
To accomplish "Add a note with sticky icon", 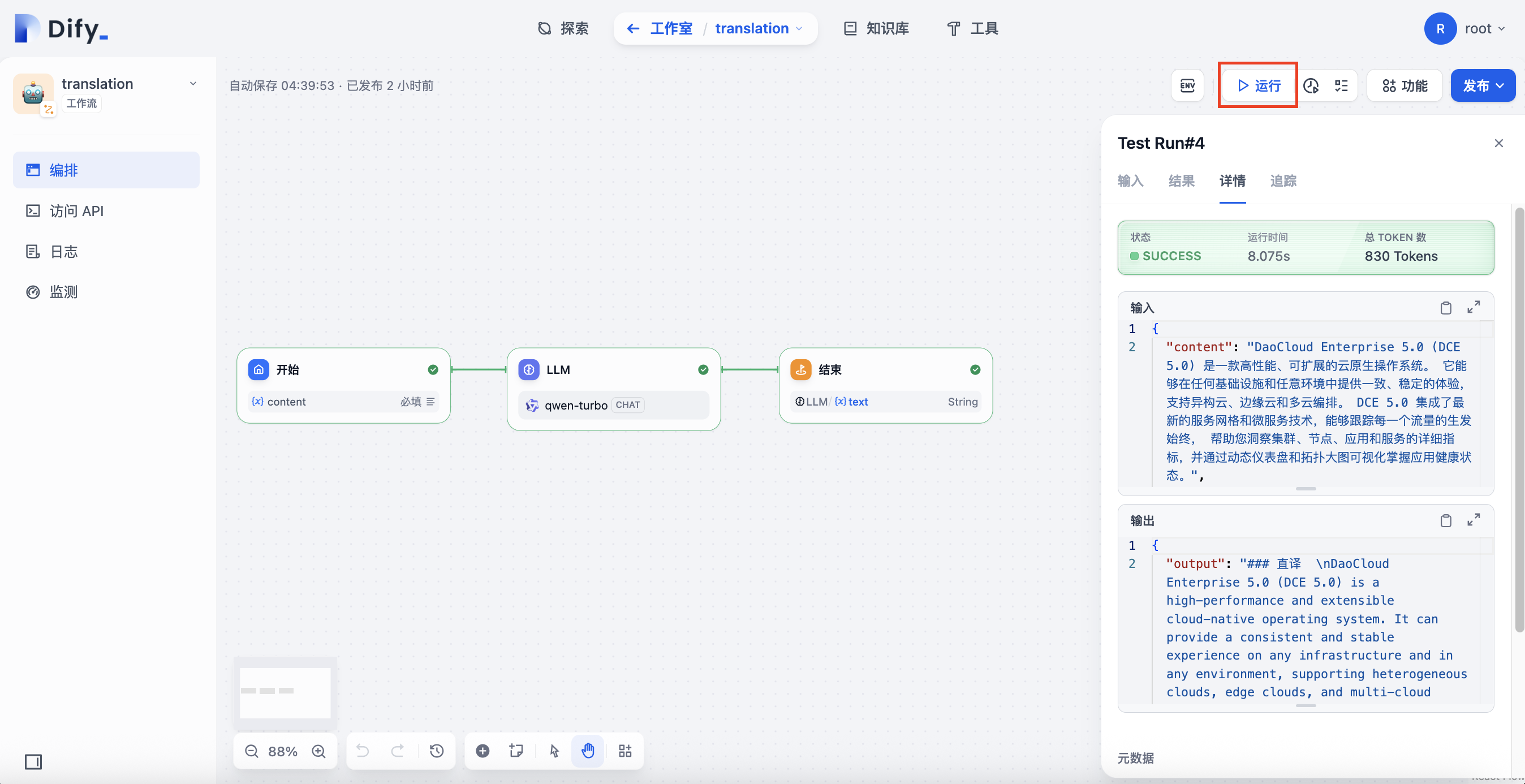I will 516,751.
